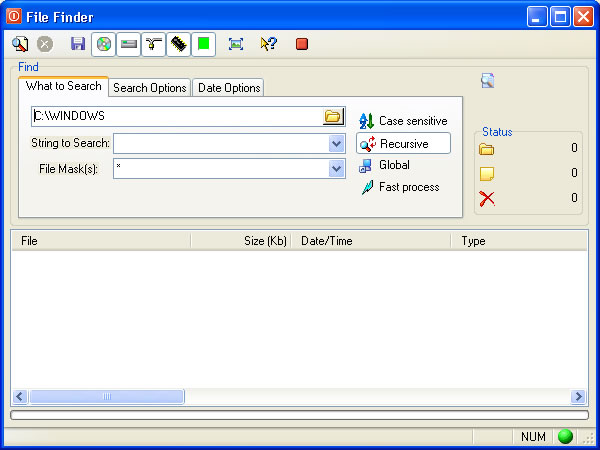This screenshot has height=450, width=600.
Task: Switch to the Search Options tab
Action: 150,88
